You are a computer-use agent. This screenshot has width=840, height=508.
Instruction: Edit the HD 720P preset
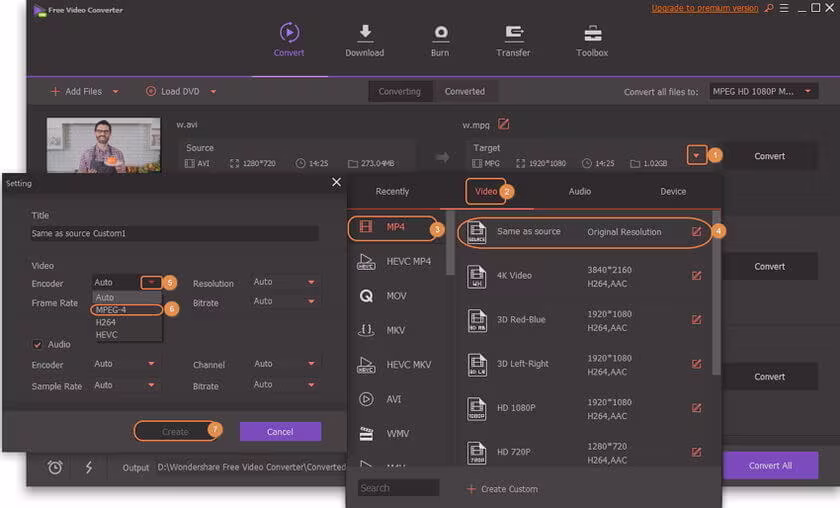tap(696, 452)
